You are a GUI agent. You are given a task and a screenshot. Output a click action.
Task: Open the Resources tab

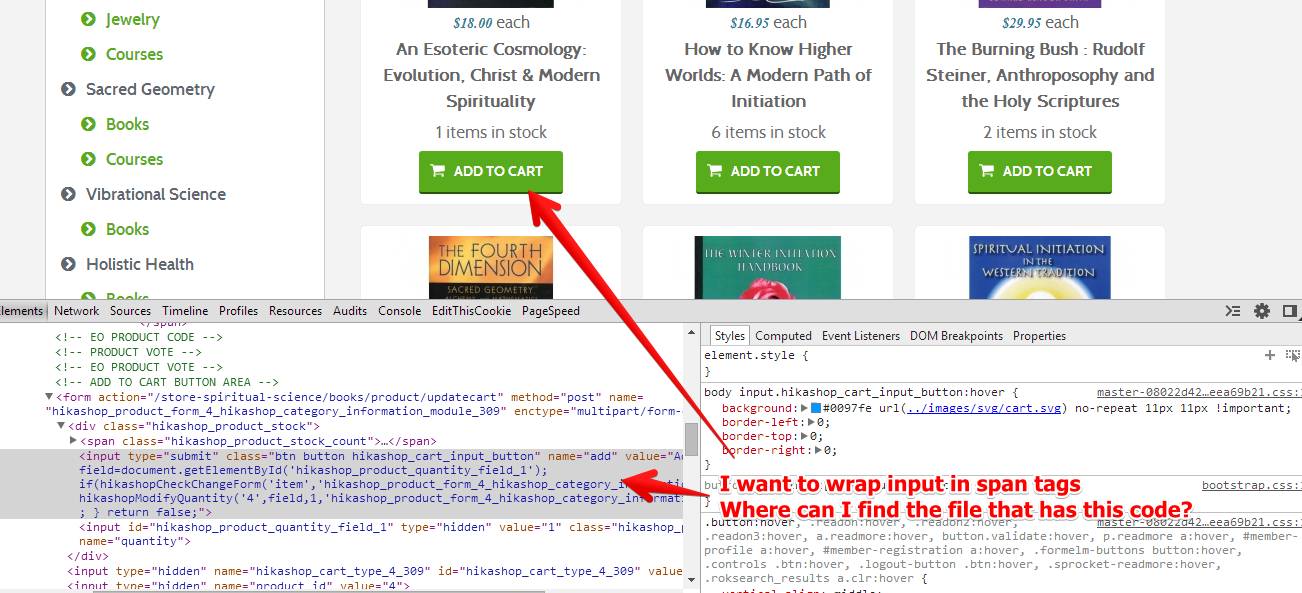tap(296, 311)
